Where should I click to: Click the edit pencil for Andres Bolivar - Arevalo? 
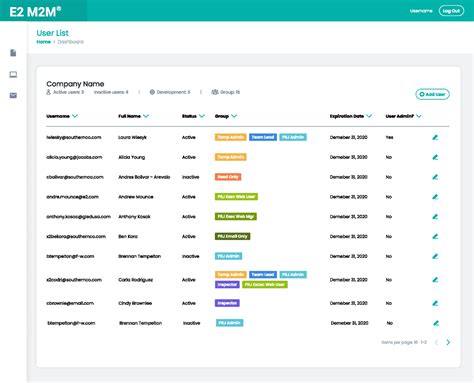click(x=435, y=177)
